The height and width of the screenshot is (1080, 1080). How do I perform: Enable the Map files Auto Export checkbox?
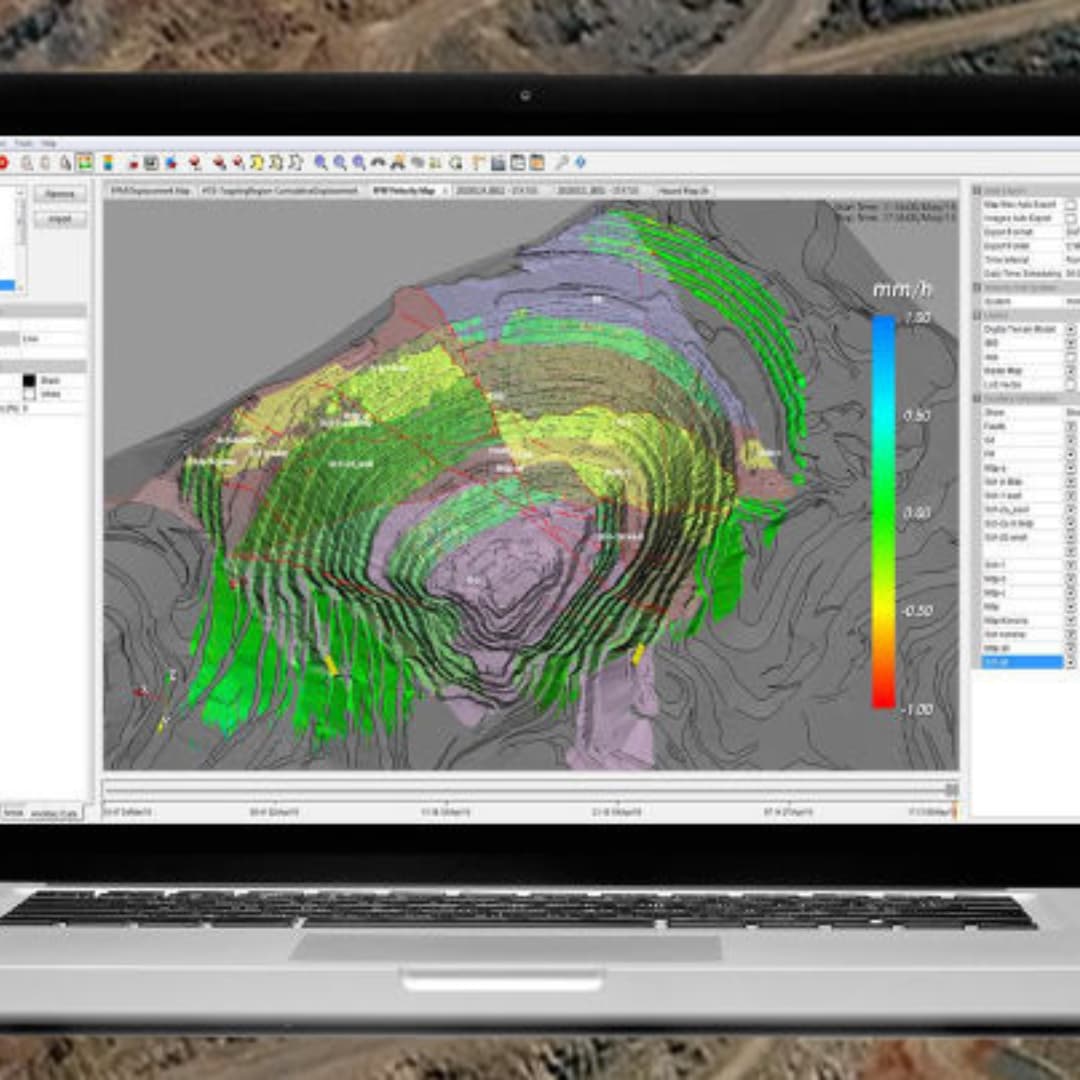(x=1070, y=204)
